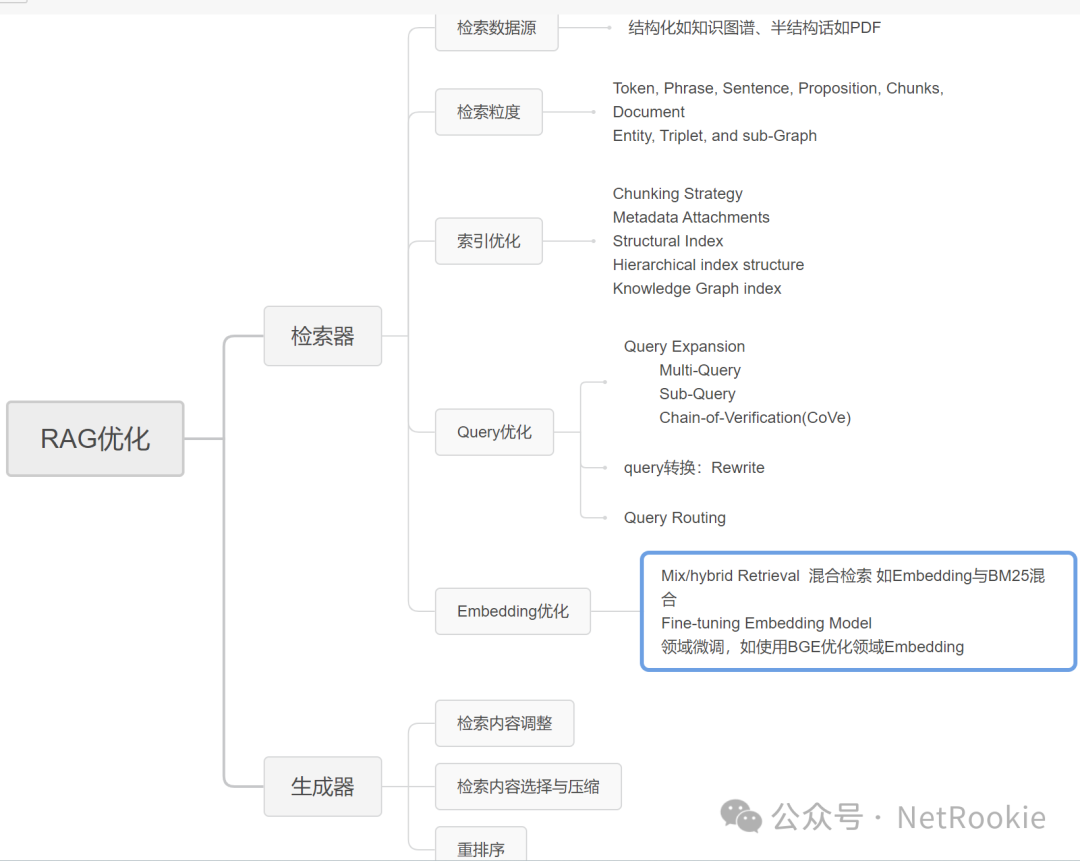Select the RAG优化 root node
Image resolution: width=1080 pixels, height=861 pixels.
pos(95,438)
